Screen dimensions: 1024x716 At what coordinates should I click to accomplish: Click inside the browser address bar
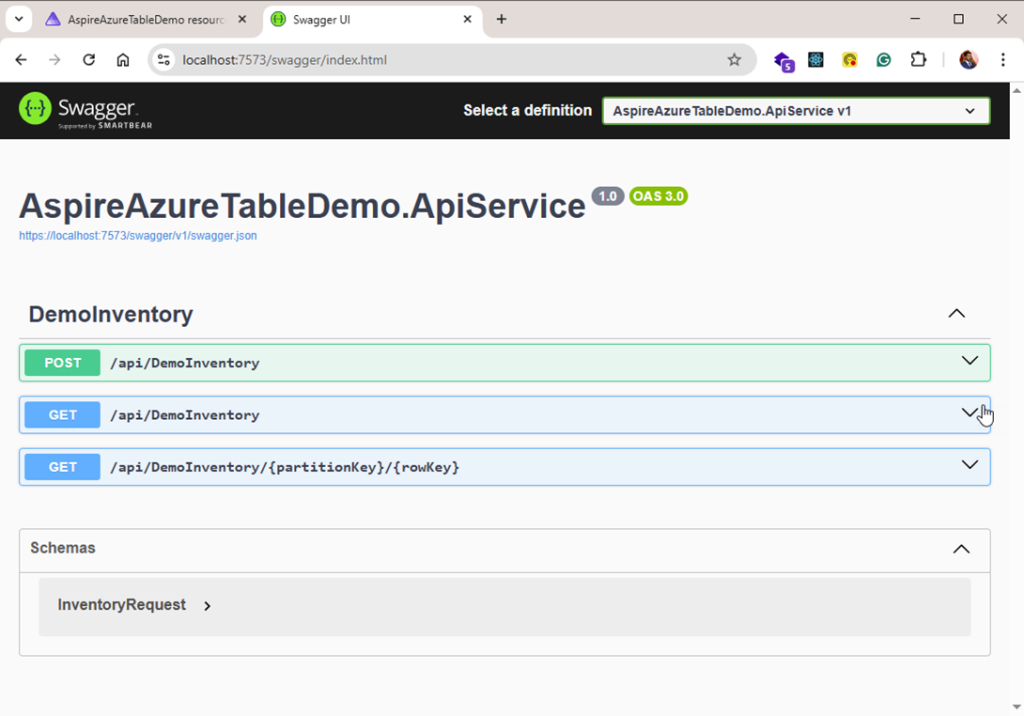[x=400, y=60]
